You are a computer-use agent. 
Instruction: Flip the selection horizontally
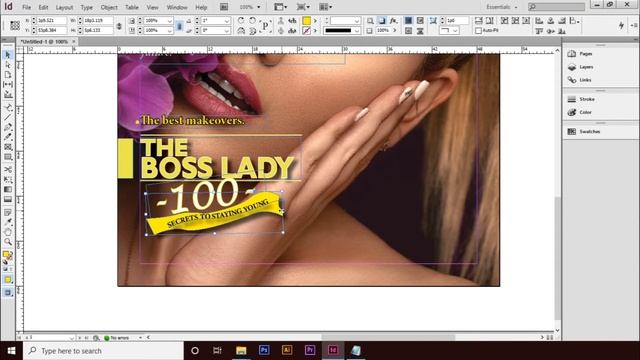[241, 31]
